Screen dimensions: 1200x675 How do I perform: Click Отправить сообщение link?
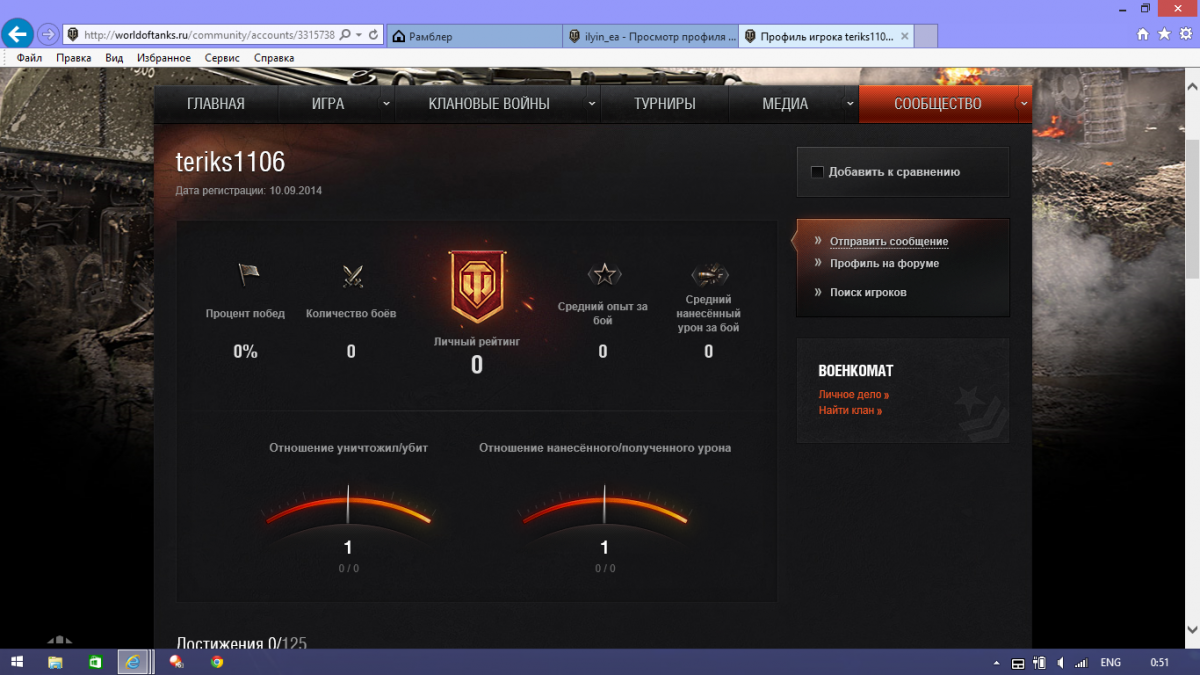[889, 241]
